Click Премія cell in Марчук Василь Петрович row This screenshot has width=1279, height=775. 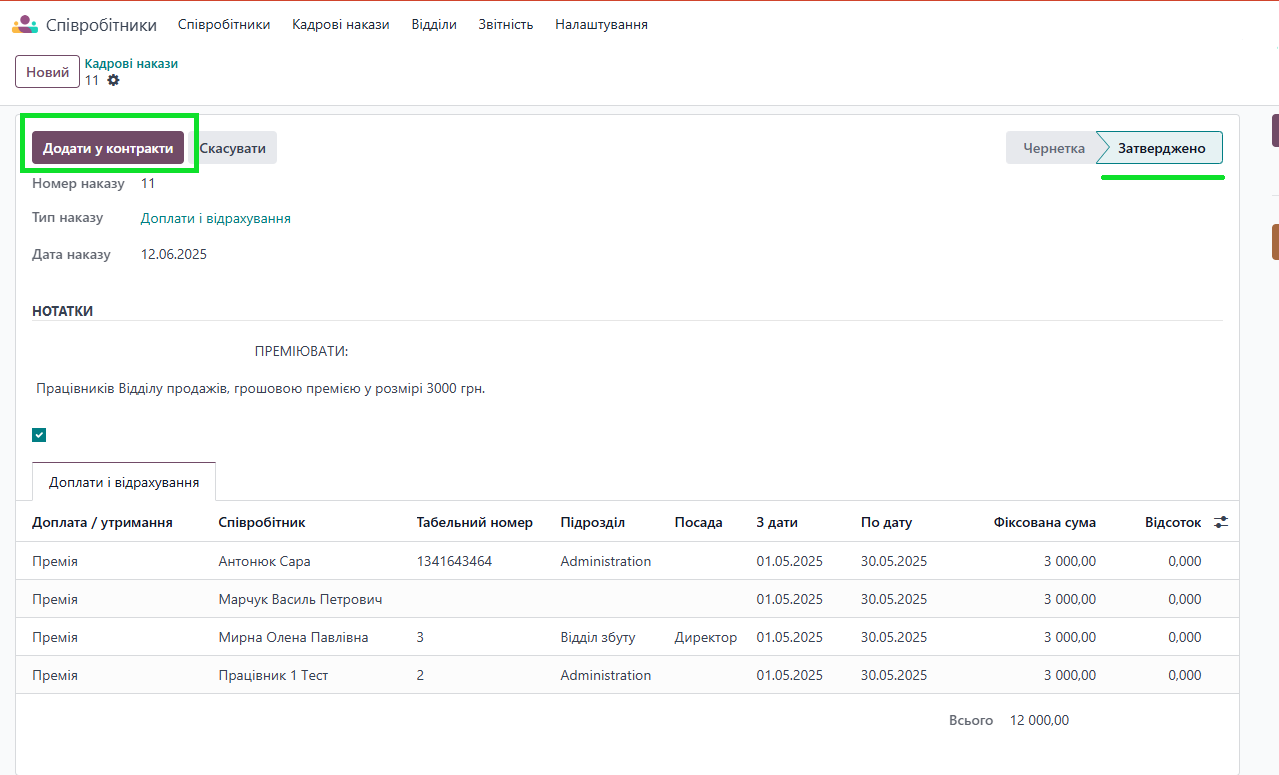click(x=55, y=599)
